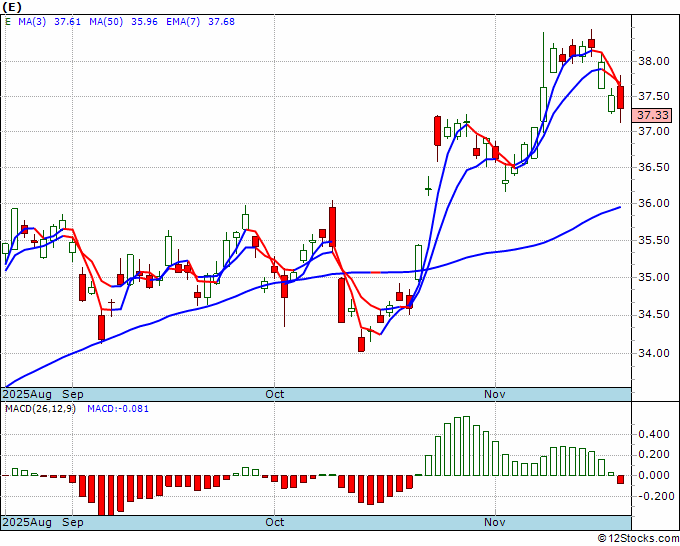This screenshot has width=680, height=546.
Task: Click the EMA(7) value 37.68
Action: coord(221,22)
